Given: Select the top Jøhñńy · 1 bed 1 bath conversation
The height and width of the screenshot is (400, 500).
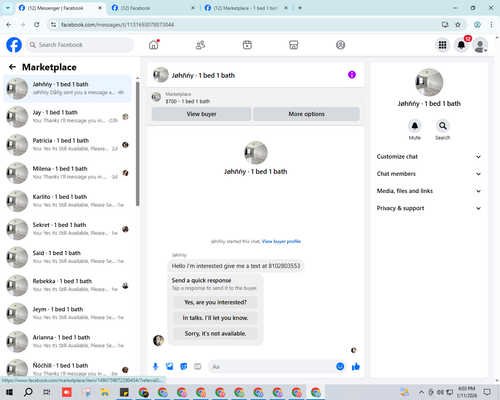Looking at the screenshot, I should tap(67, 89).
